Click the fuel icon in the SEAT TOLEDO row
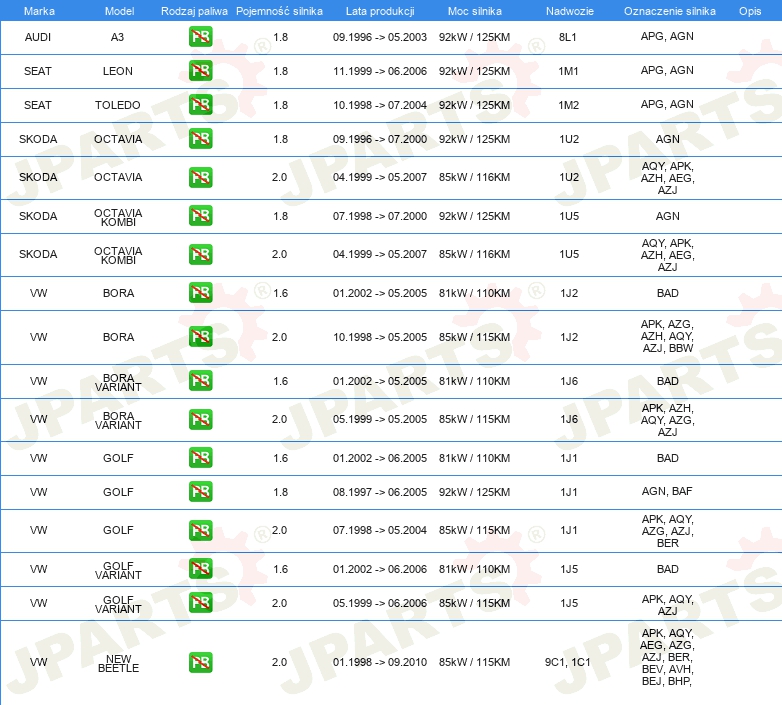The height and width of the screenshot is (705, 782). (200, 105)
